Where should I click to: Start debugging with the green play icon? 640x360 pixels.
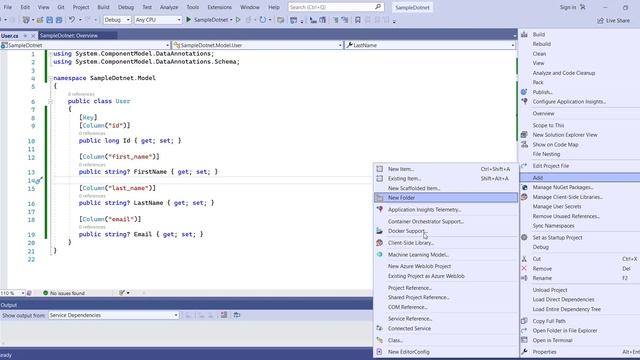coord(189,20)
